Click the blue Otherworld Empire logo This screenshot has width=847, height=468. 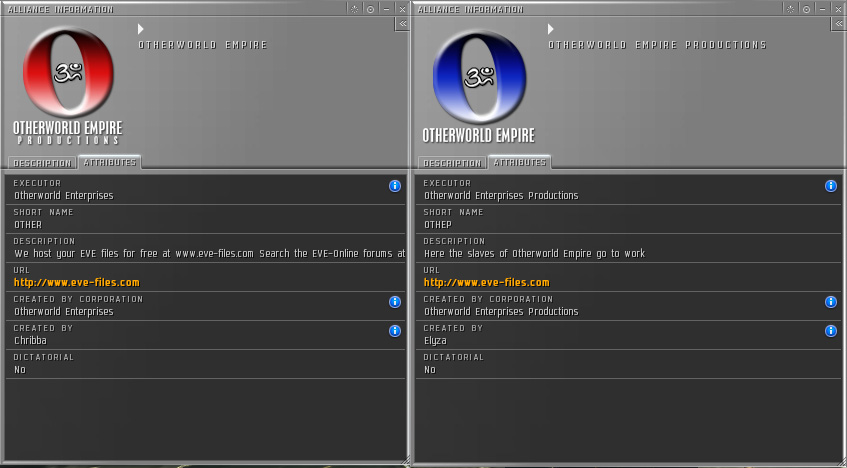pos(479,86)
